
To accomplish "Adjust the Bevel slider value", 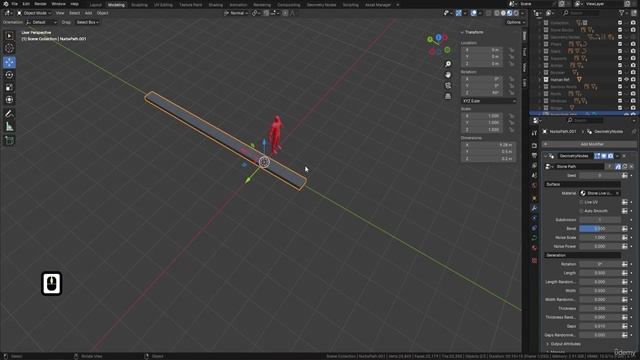I will (600, 229).
